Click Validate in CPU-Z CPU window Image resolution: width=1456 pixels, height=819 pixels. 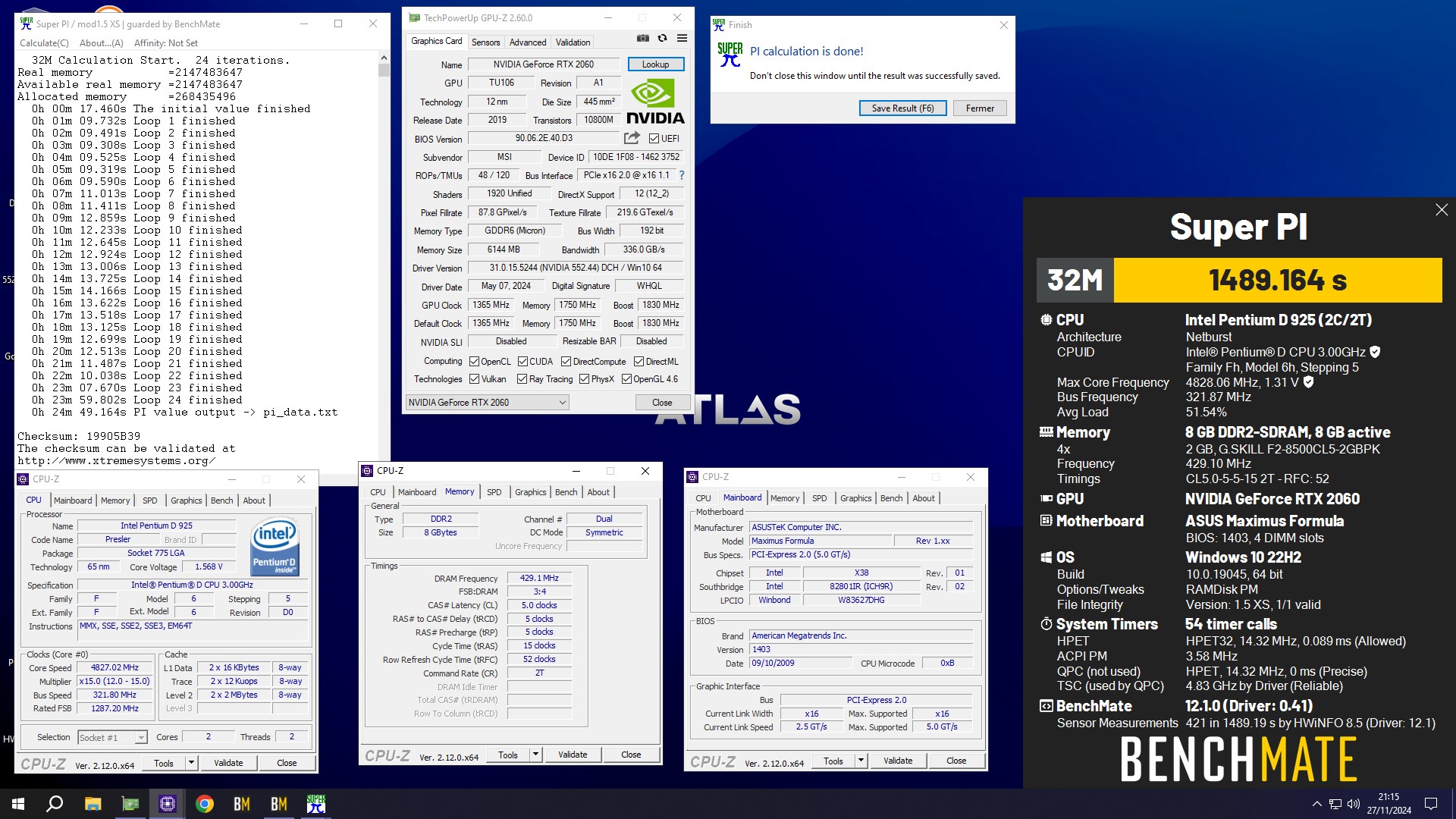[x=228, y=763]
